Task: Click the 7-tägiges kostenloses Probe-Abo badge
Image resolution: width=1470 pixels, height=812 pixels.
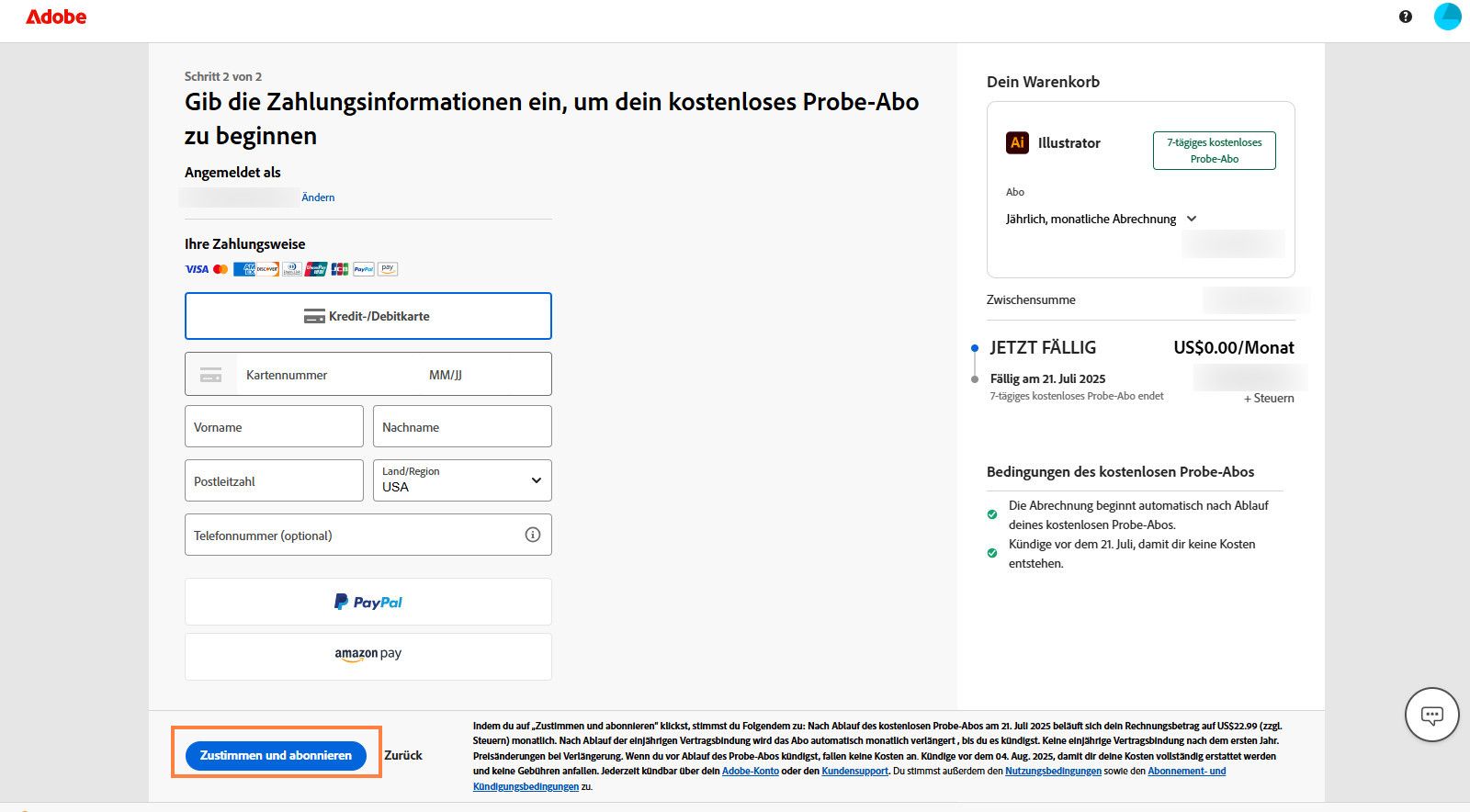Action: coord(1215,151)
